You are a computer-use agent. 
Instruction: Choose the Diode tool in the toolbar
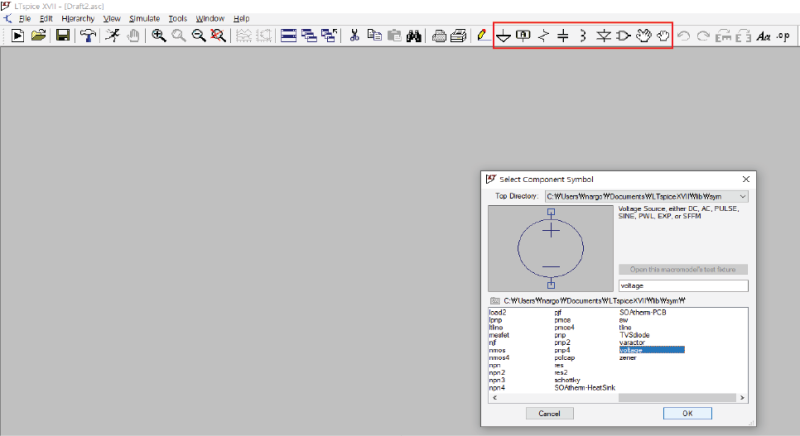pos(603,36)
